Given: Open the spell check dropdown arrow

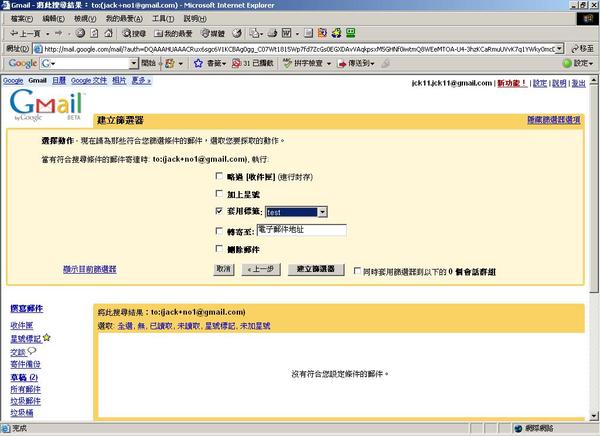Looking at the screenshot, I should tap(329, 64).
